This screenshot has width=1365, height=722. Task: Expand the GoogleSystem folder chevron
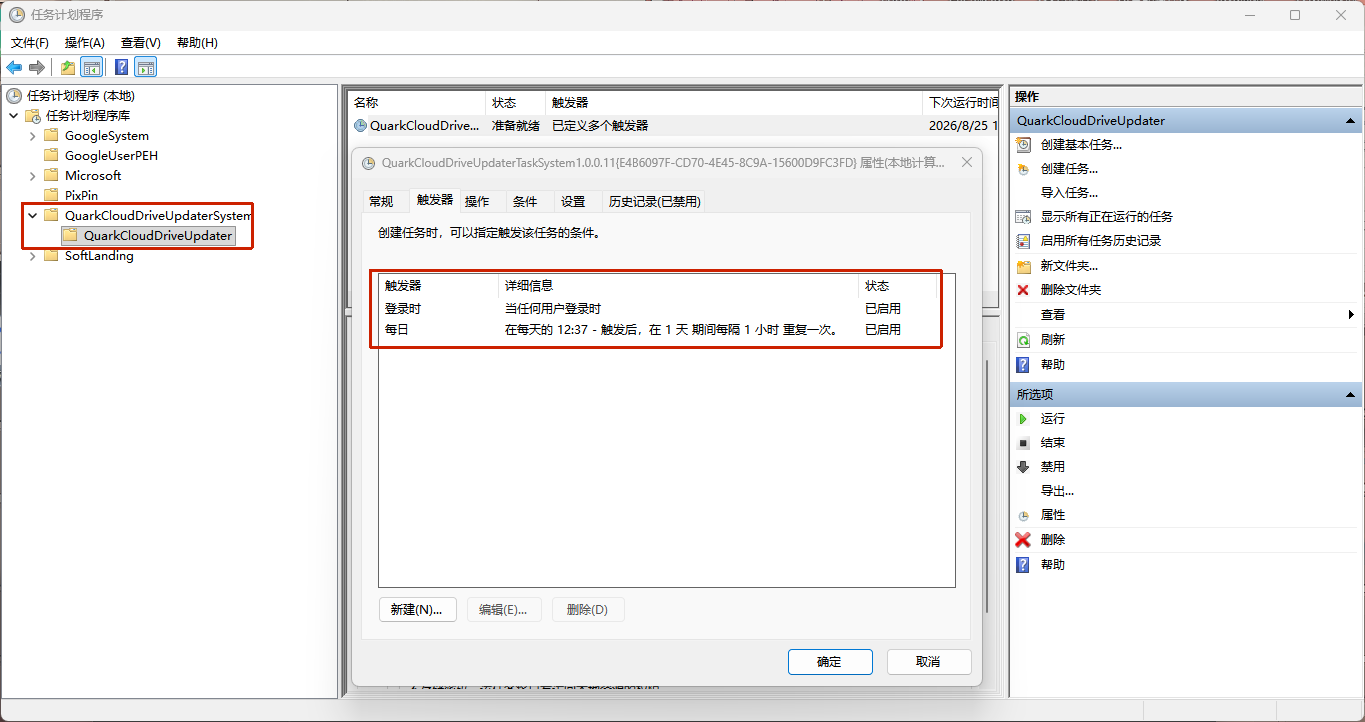[32, 136]
